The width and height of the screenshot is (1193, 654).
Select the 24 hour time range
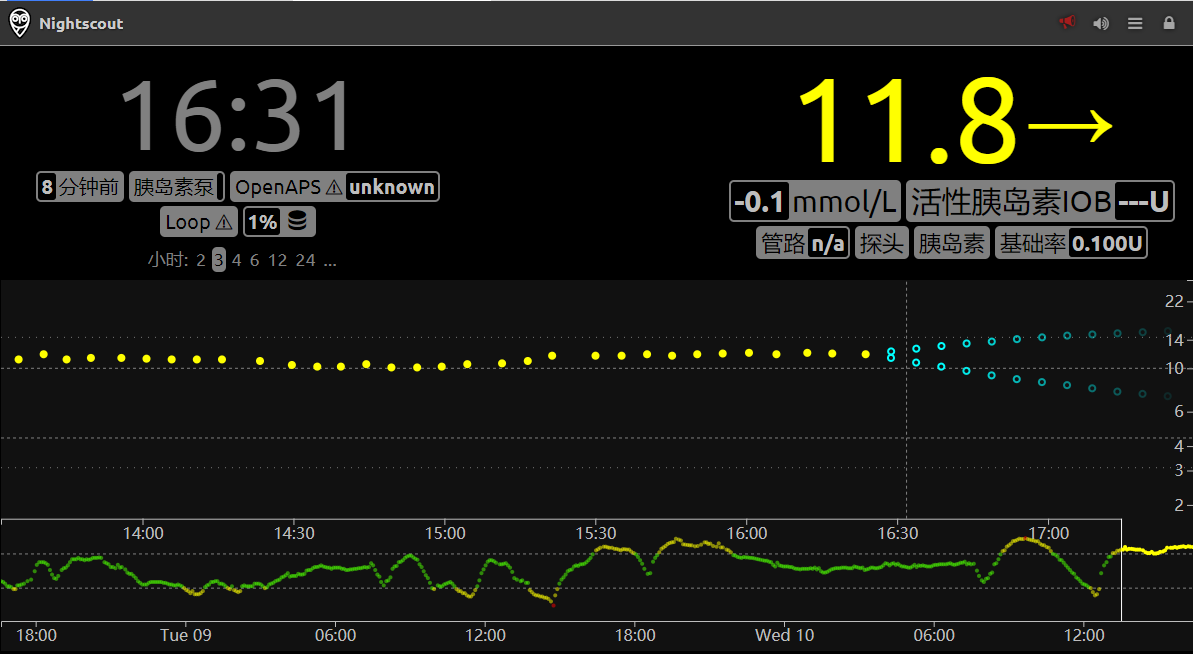[305, 260]
